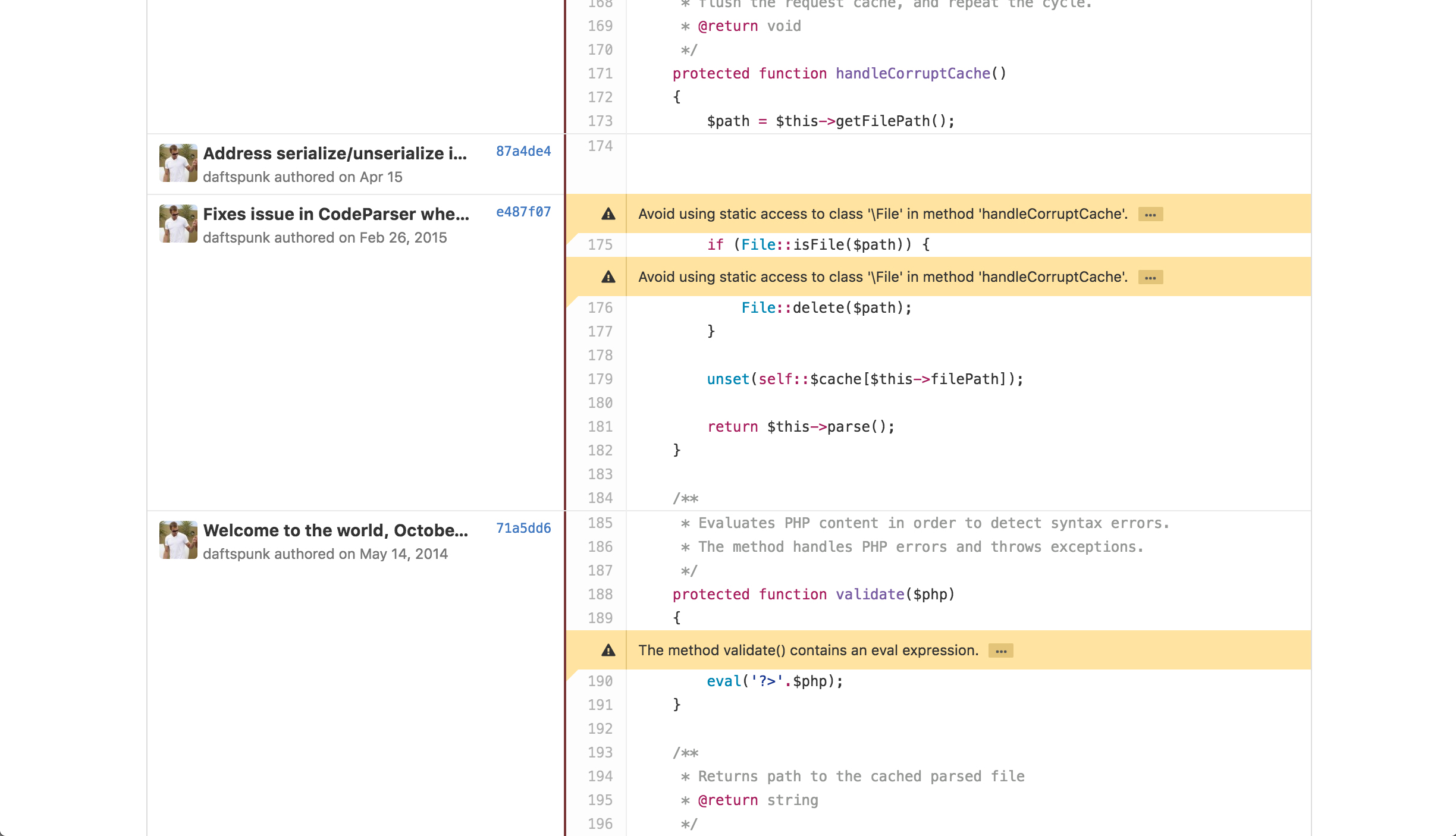Viewport: 1456px width, 836px height.
Task: Click daftspunk avatar on May 14, 2014 commit
Action: pos(178,540)
